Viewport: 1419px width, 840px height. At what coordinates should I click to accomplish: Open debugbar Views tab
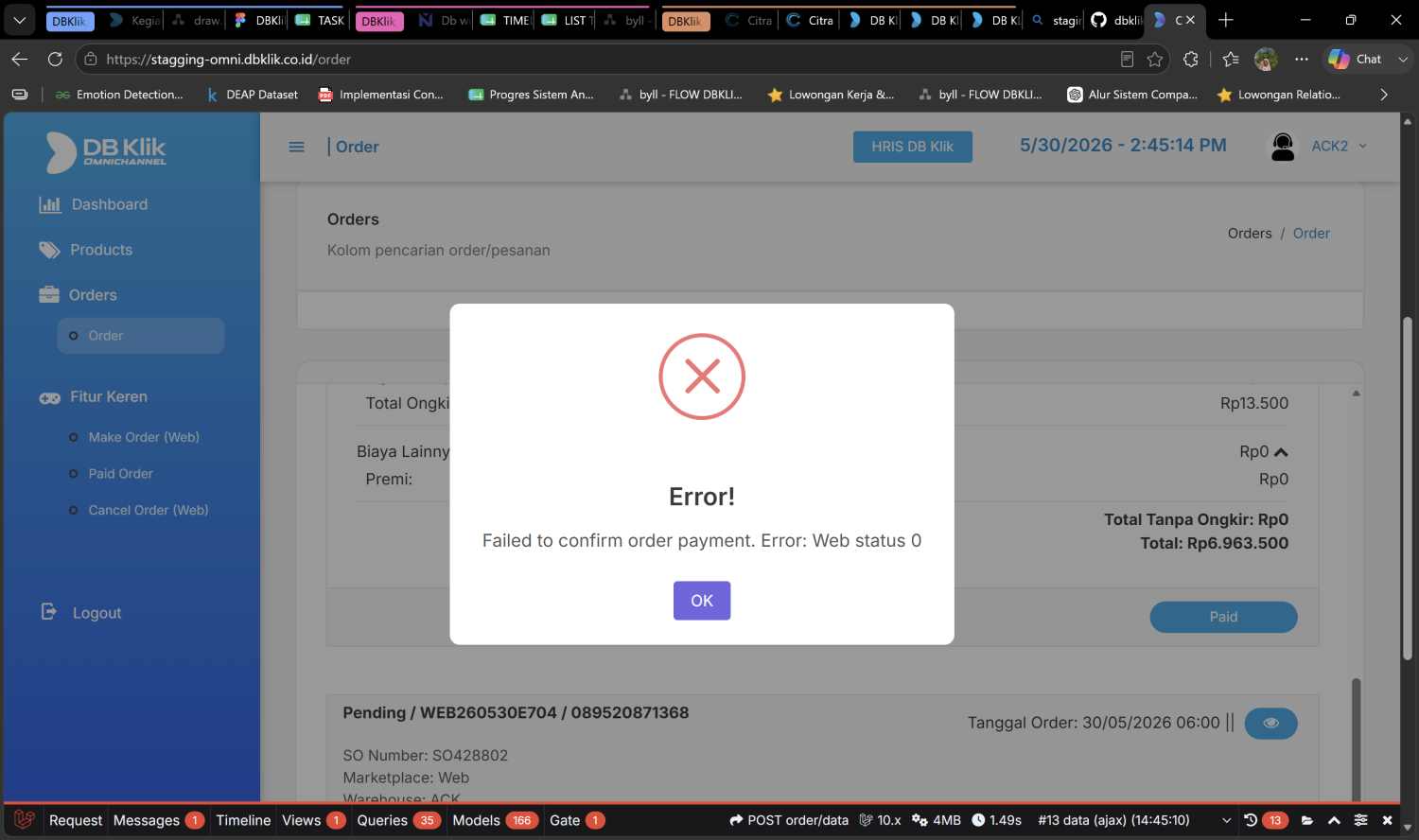[313, 820]
